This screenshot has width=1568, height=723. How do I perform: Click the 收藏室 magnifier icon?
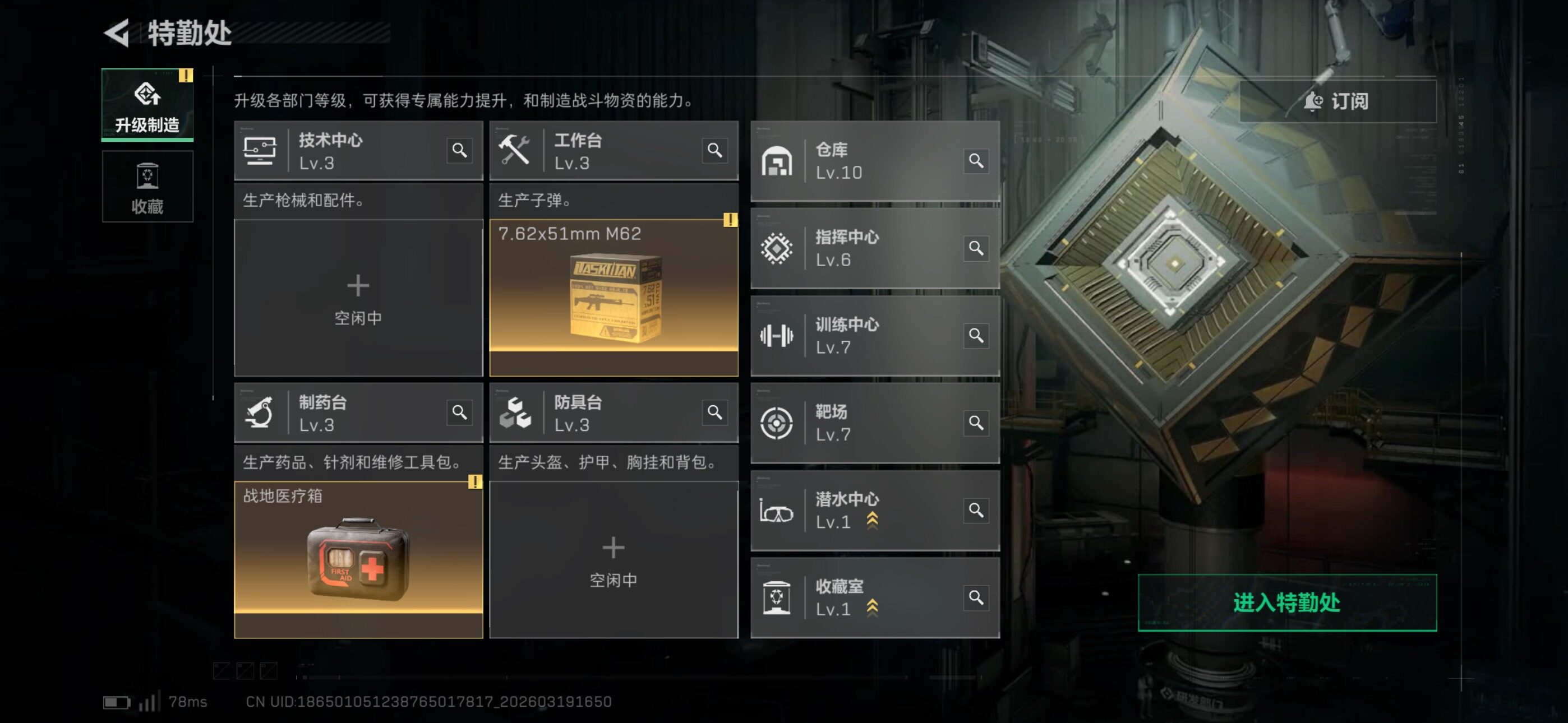(x=976, y=597)
